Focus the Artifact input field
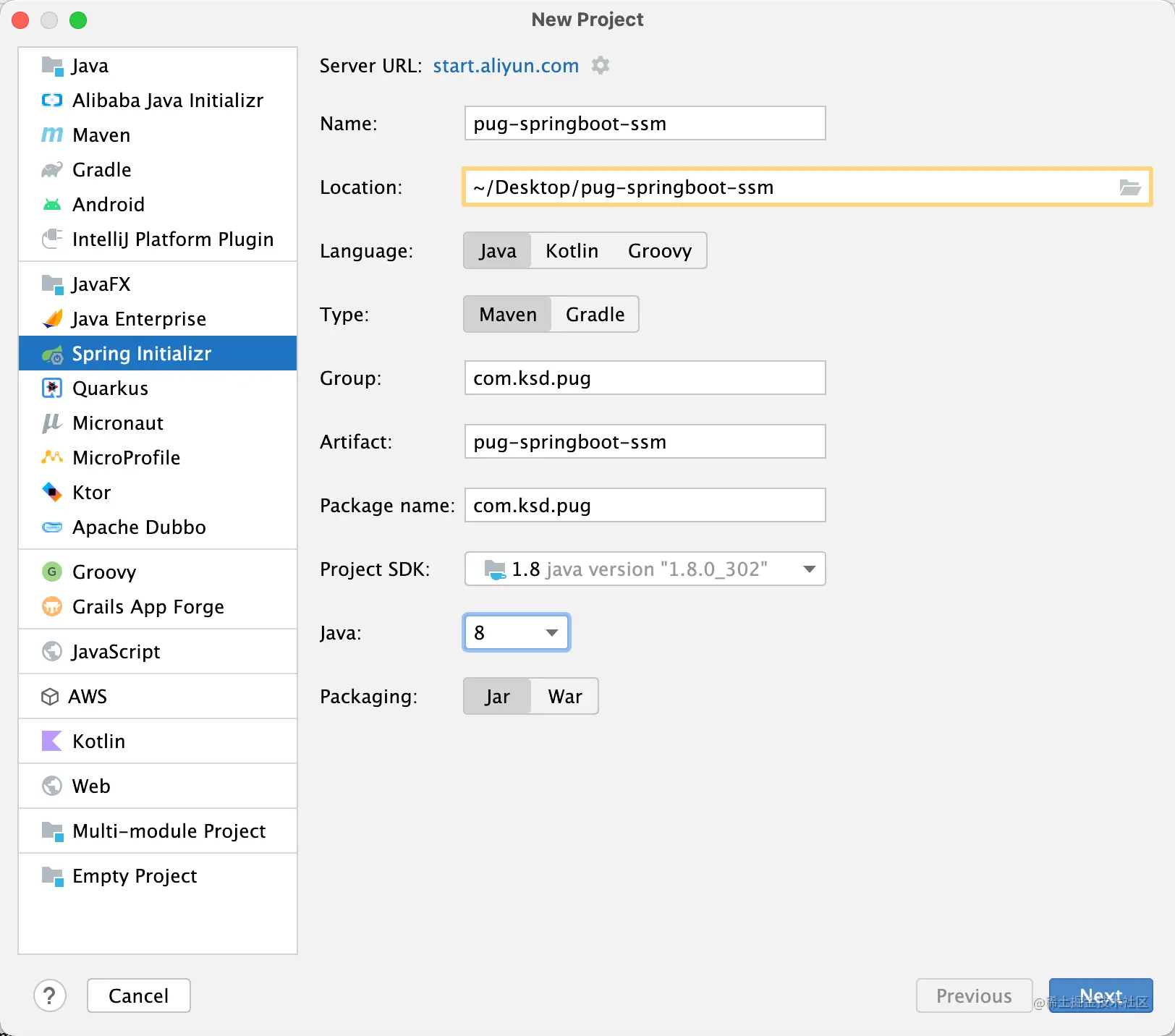This screenshot has height=1036, width=1175. [645, 442]
